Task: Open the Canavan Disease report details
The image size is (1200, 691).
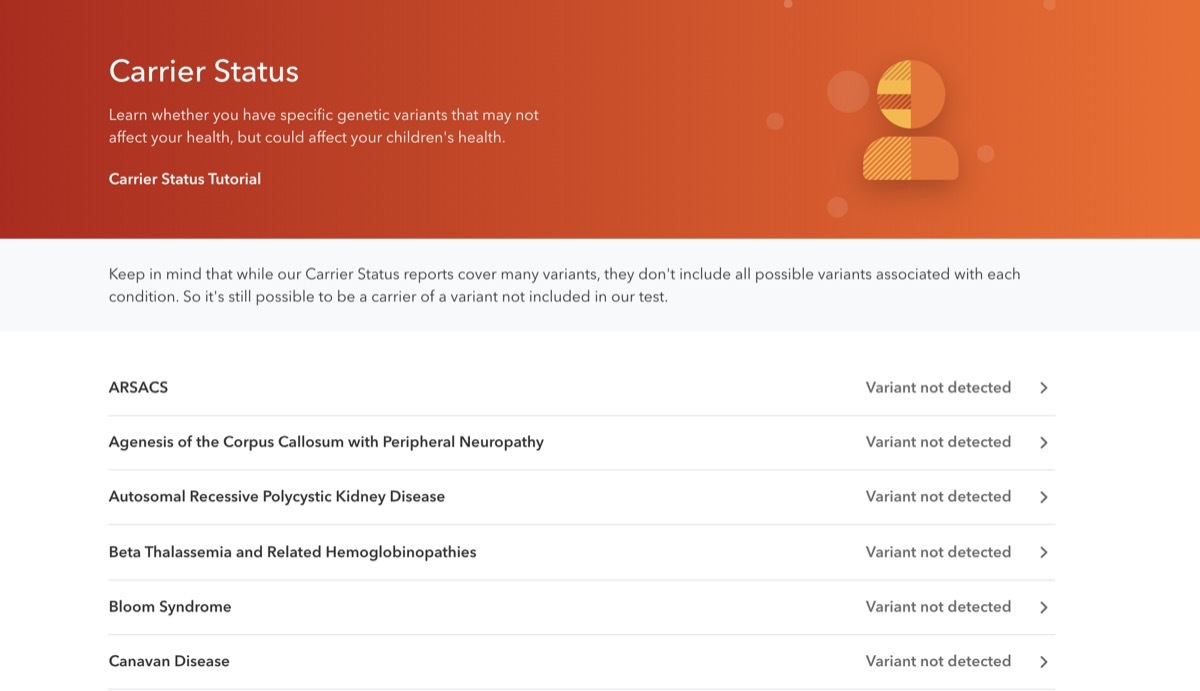Action: pyautogui.click(x=168, y=661)
